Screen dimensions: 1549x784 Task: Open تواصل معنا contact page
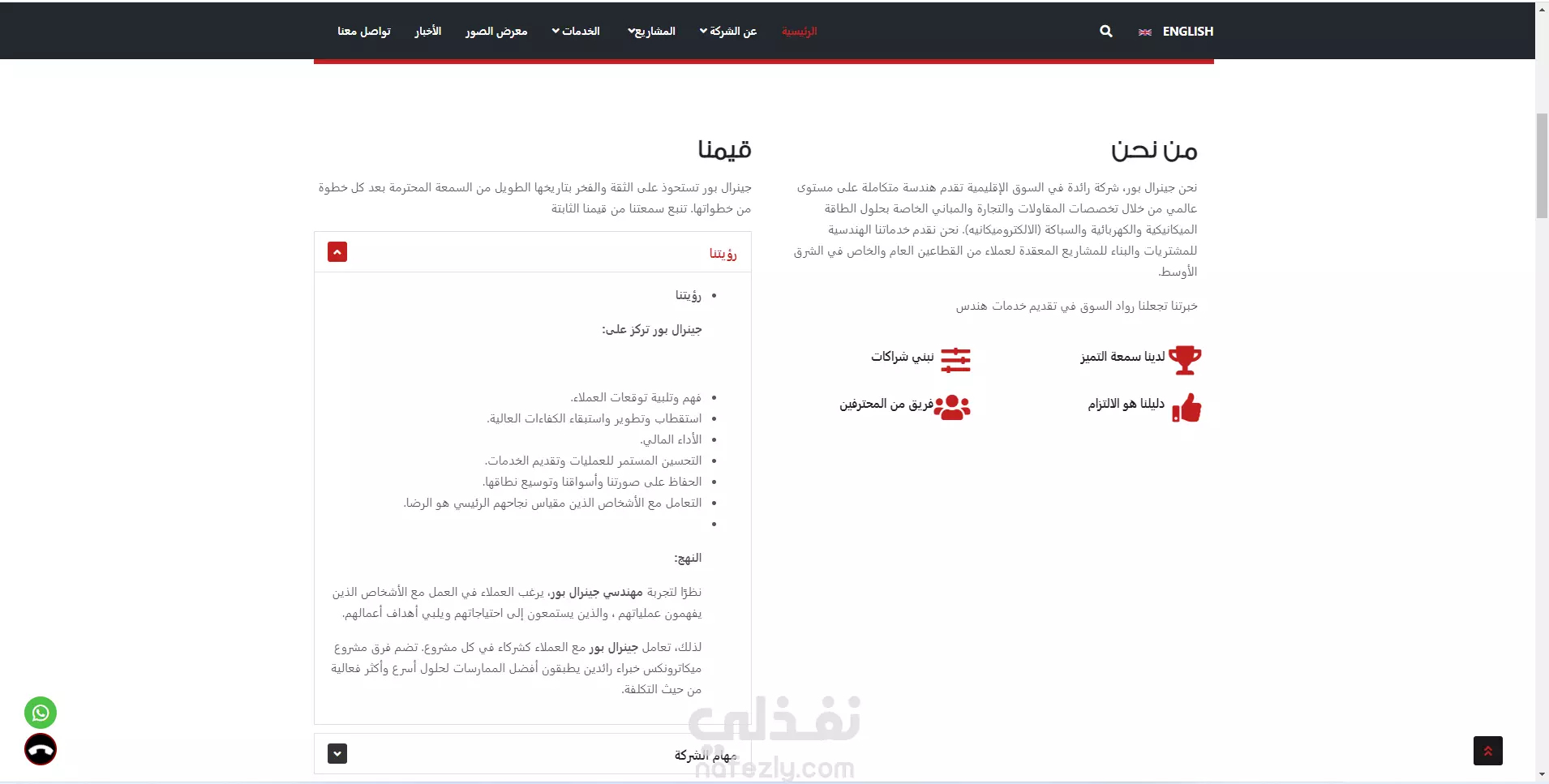[364, 31]
